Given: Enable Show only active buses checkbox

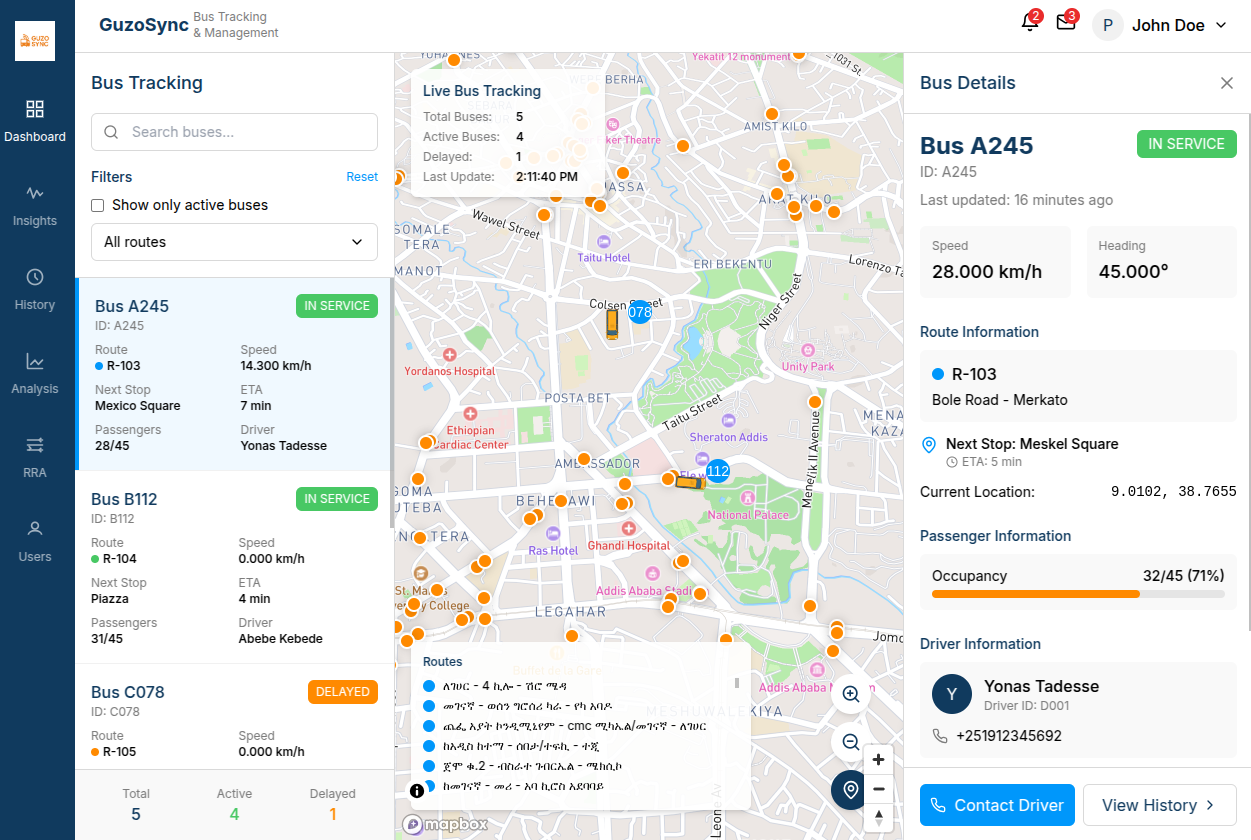Looking at the screenshot, I should (x=98, y=205).
